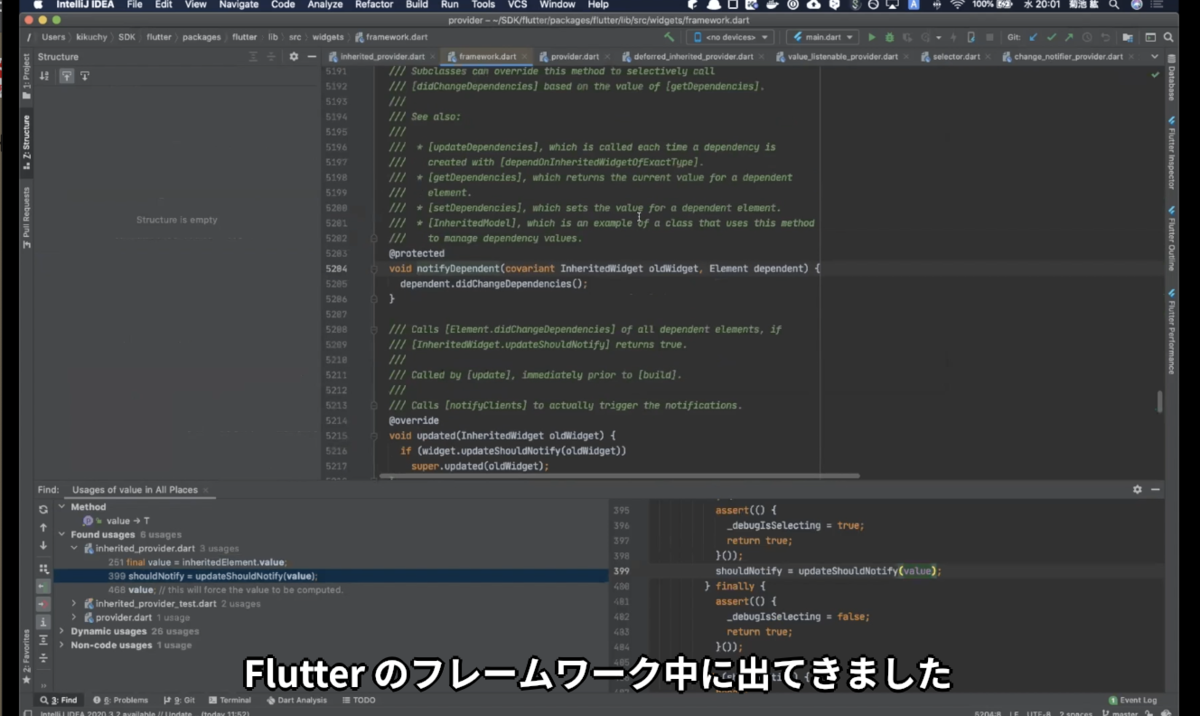Click Rerun icon in Find panel
This screenshot has width=1200, height=716.
43,509
